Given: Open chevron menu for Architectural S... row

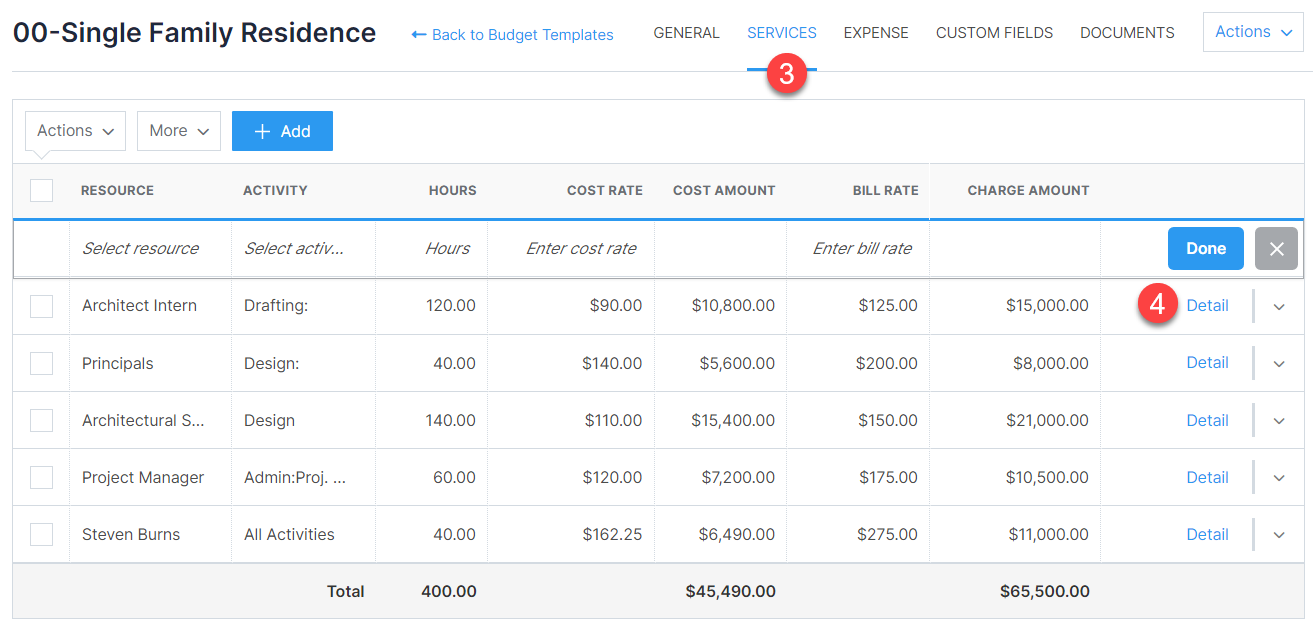Looking at the screenshot, I should tap(1279, 421).
